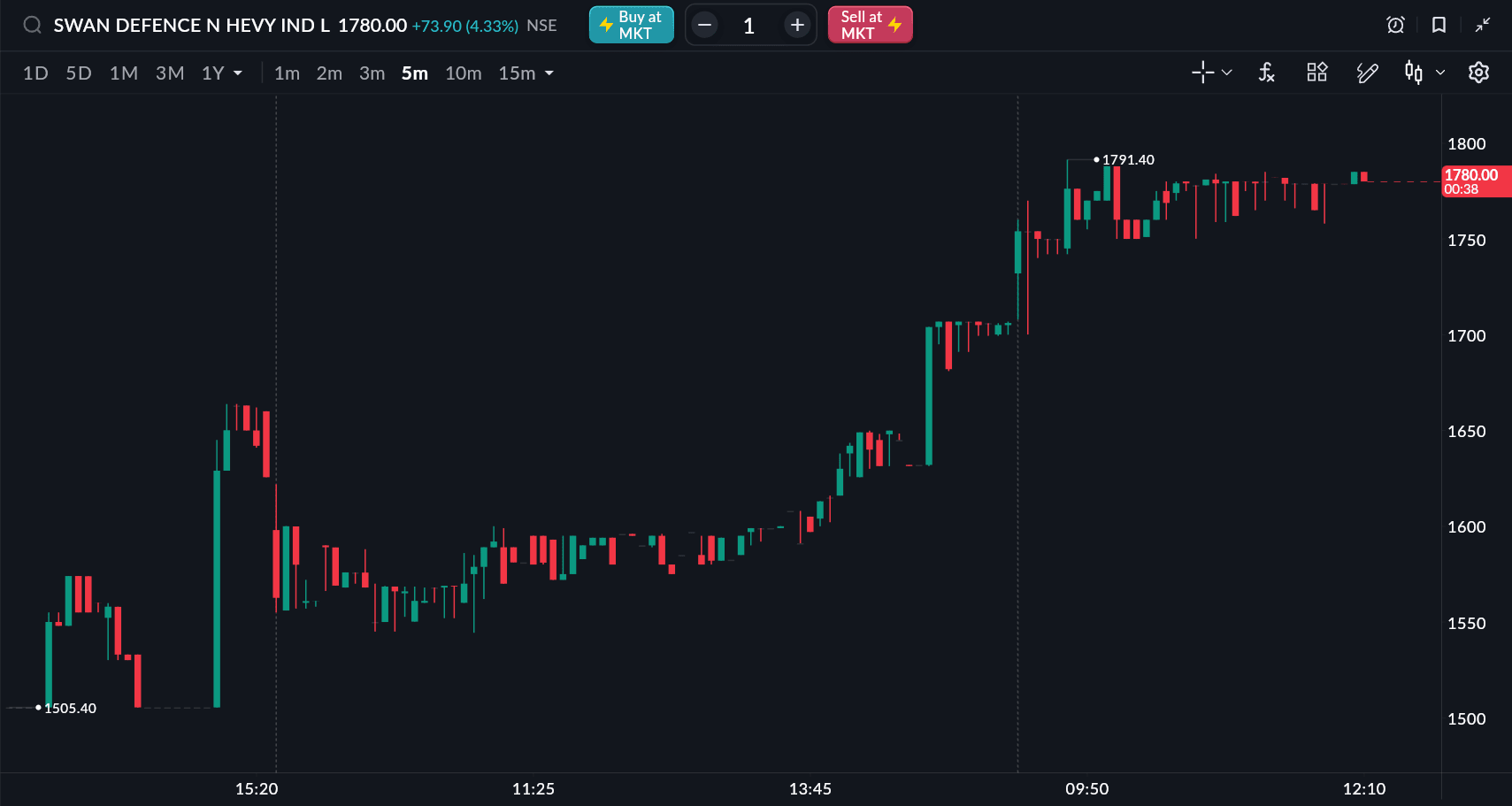This screenshot has height=806, width=1512.
Task: Bookmark this stock to watchlist
Action: [x=1439, y=25]
